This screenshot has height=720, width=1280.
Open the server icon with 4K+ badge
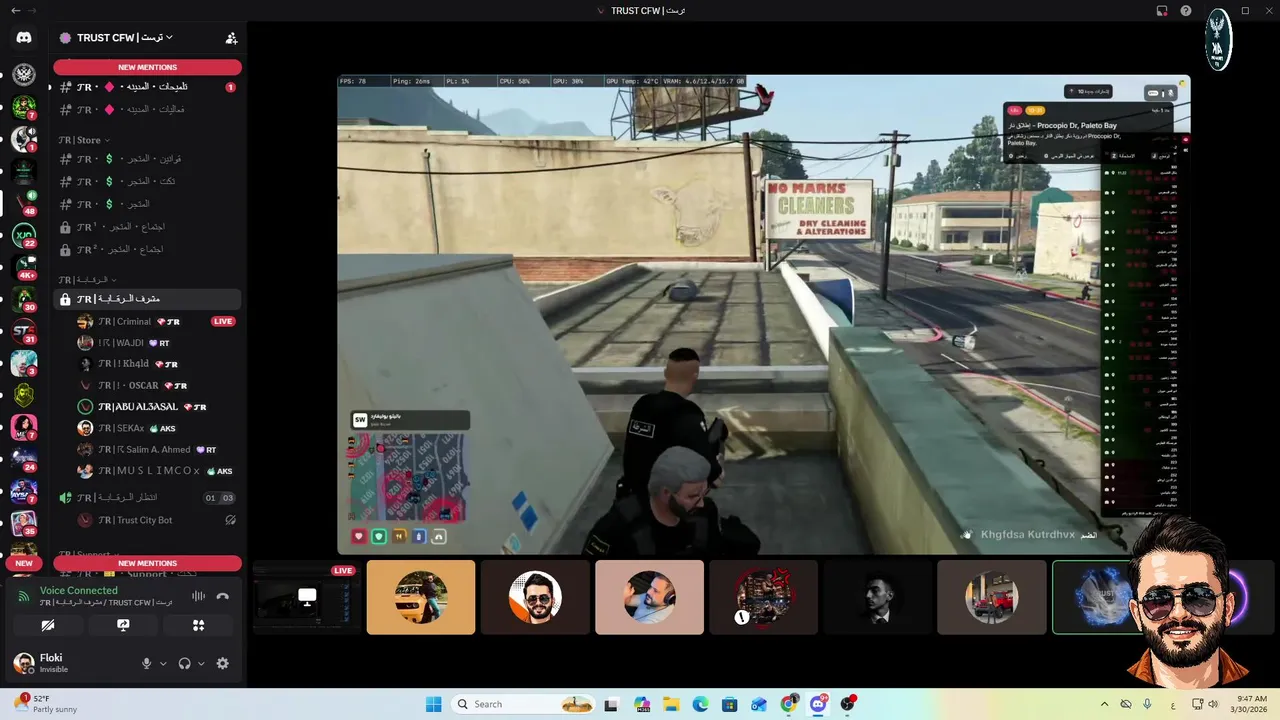pos(24,268)
